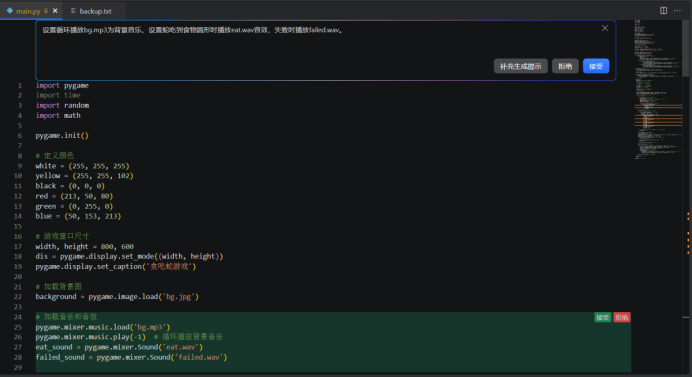Click line number 6 in the gutter

click(x=20, y=136)
